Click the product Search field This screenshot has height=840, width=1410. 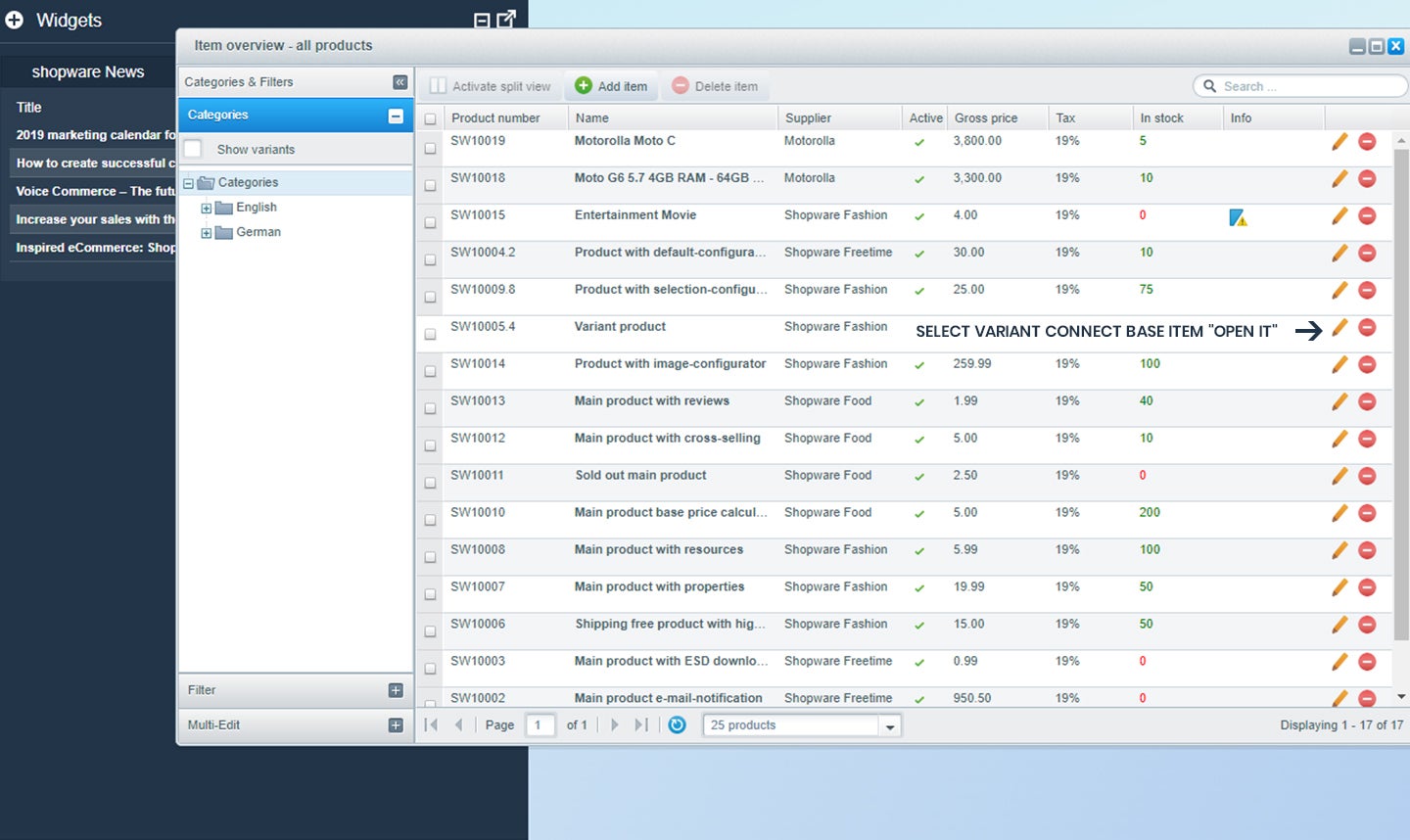click(1300, 86)
